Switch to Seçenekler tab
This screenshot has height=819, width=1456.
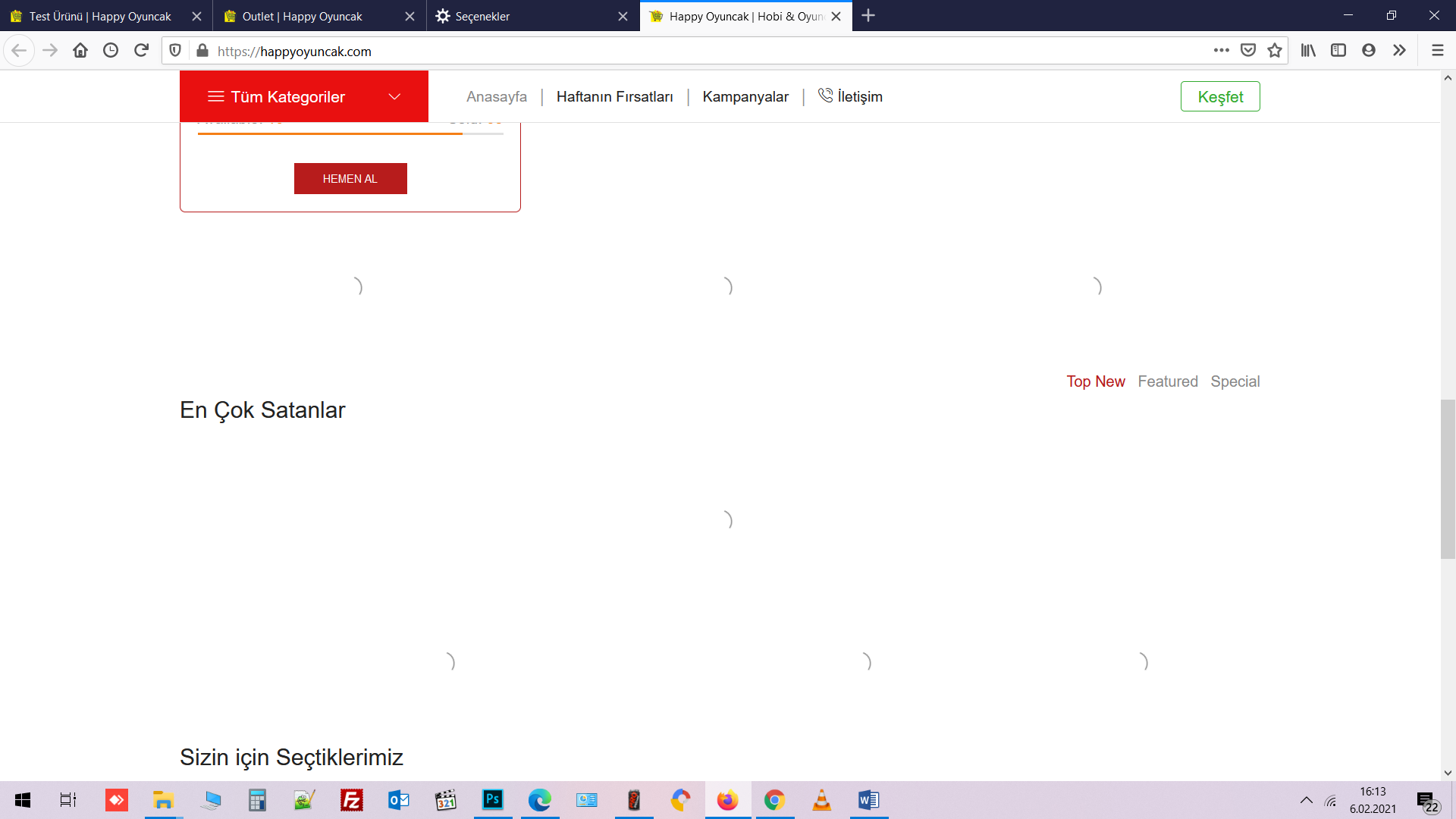[x=532, y=16]
